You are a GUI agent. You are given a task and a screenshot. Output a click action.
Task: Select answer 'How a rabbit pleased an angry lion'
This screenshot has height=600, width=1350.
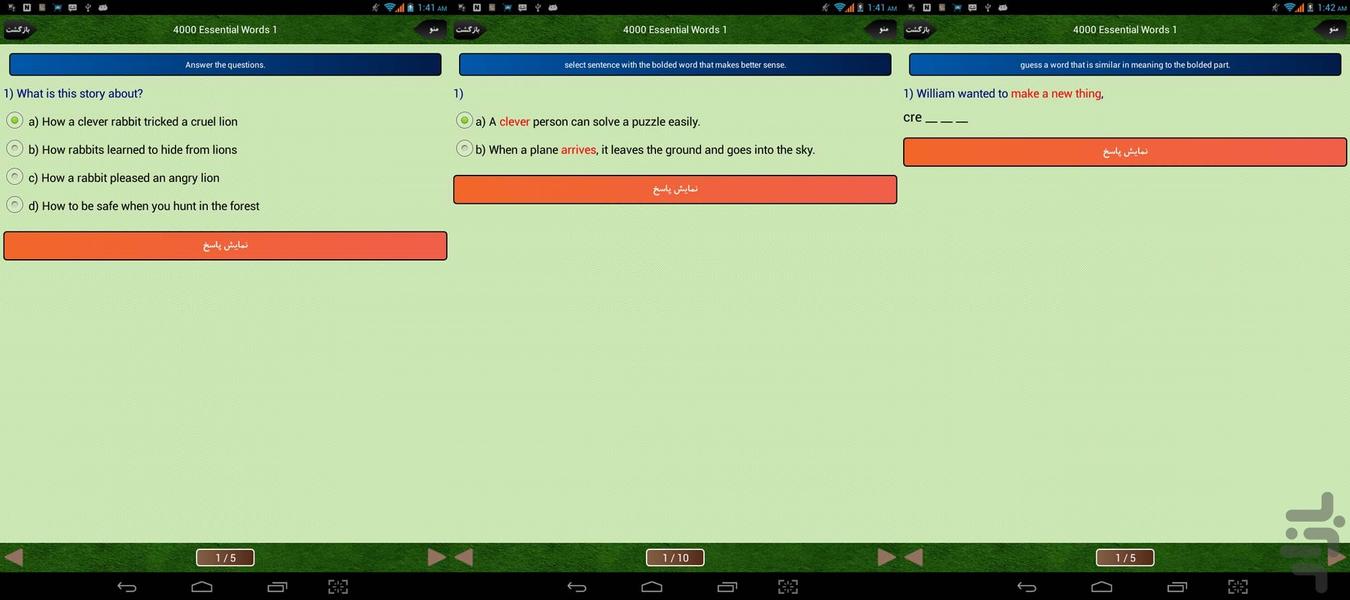coord(15,177)
